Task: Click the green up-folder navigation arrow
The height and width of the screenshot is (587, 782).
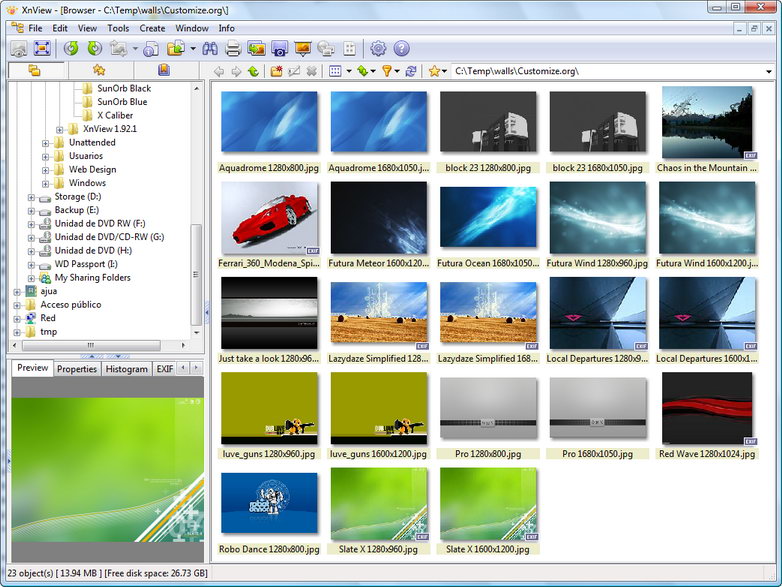Action: tap(253, 71)
